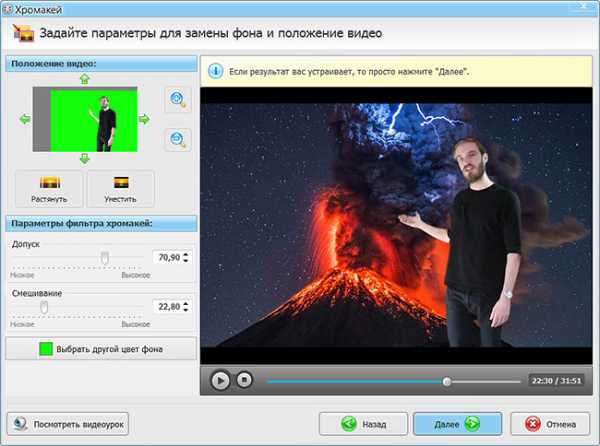Click the green-screen video position thumbnail
Viewport: 600px width, 446px height.
click(85, 119)
